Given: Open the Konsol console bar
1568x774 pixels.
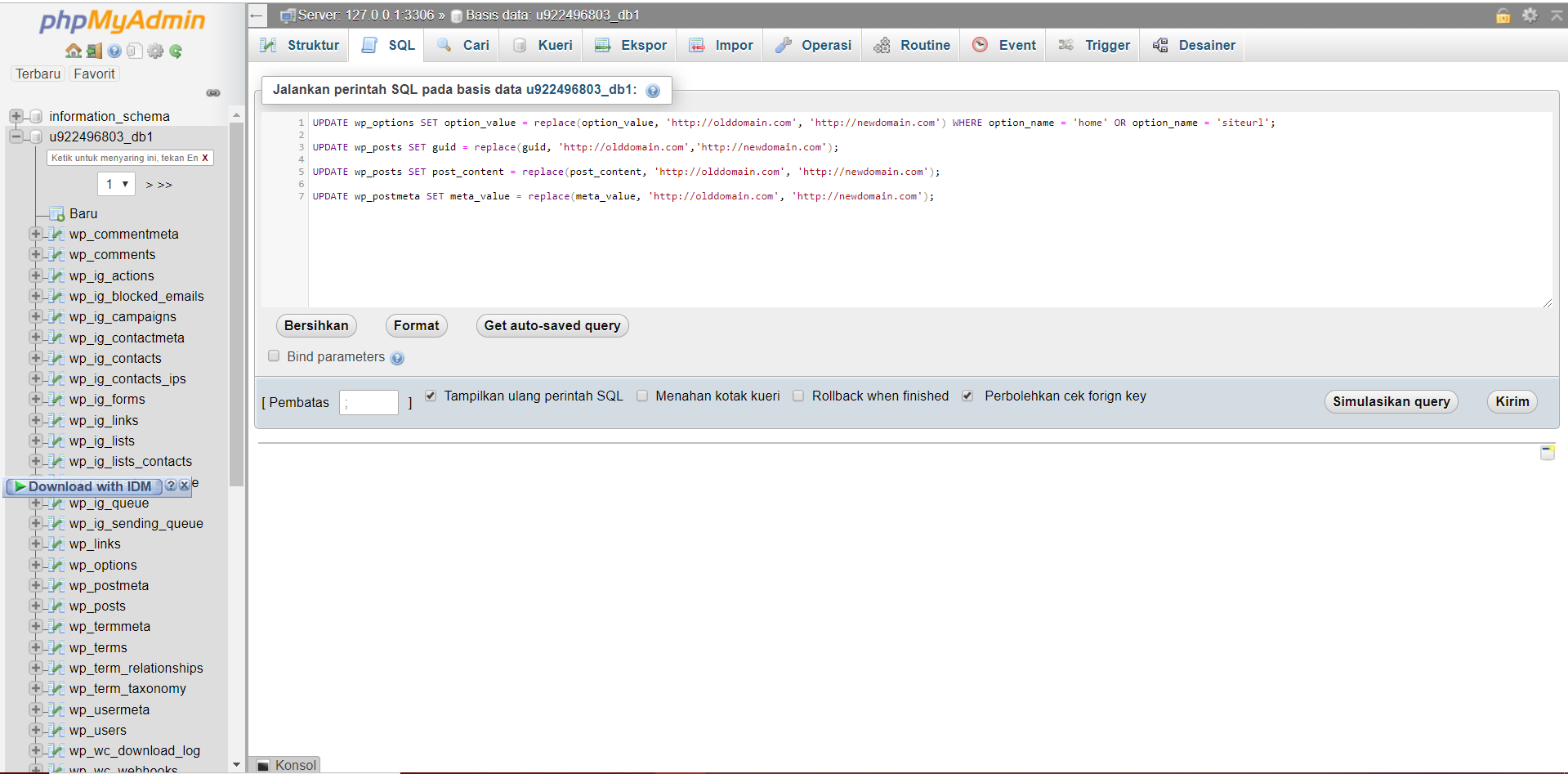Looking at the screenshot, I should click(x=284, y=765).
